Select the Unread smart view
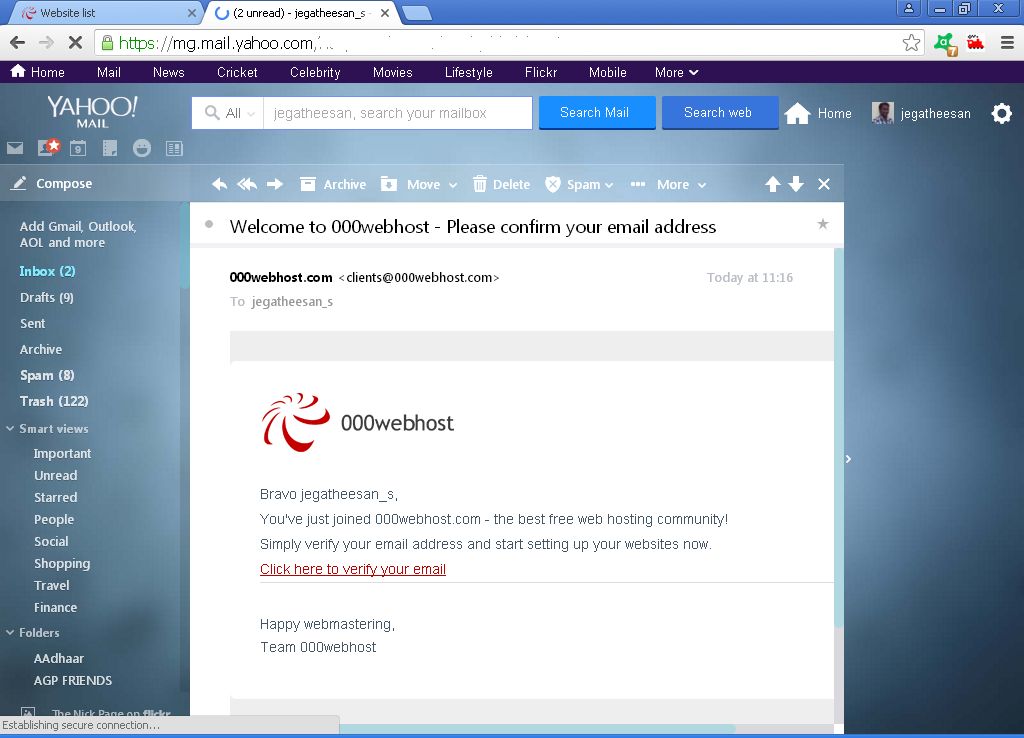1024x738 pixels. point(56,475)
